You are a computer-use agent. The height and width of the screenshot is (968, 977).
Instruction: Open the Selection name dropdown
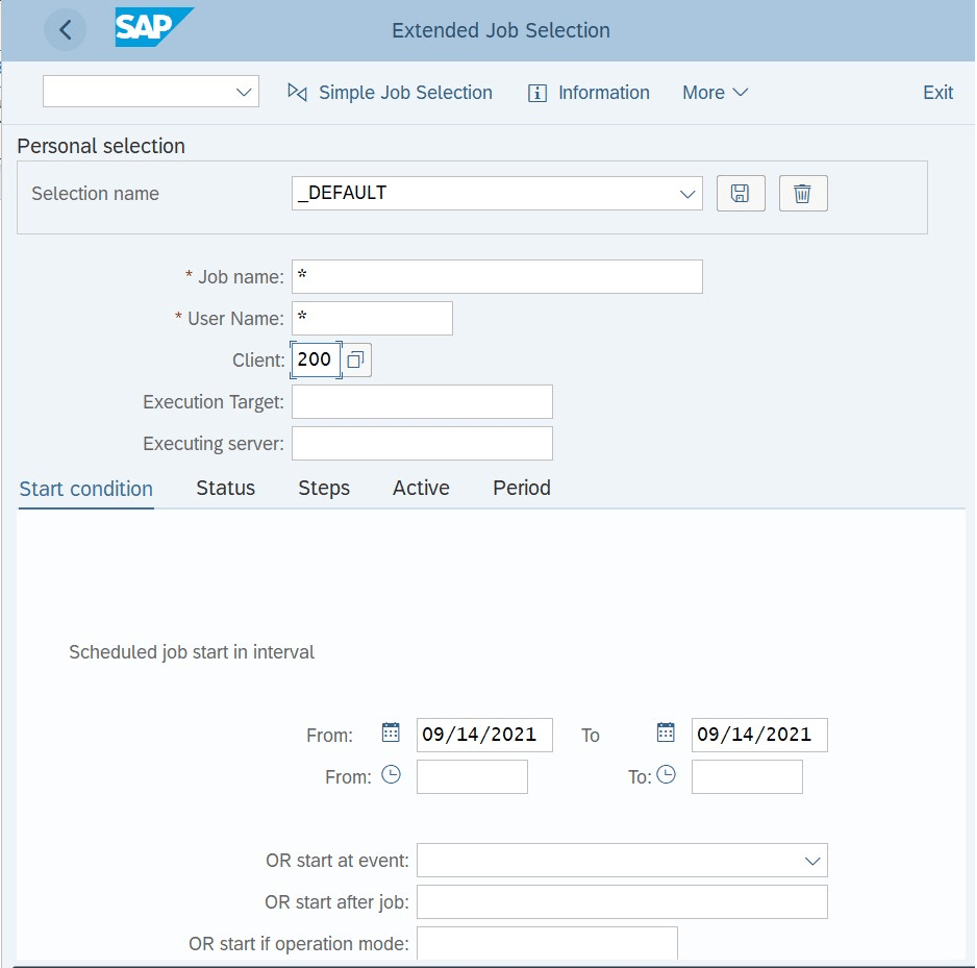(690, 193)
